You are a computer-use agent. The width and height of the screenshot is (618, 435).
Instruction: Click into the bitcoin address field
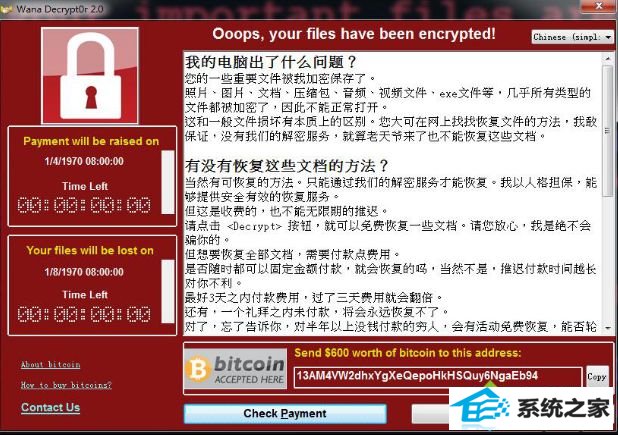(x=438, y=376)
